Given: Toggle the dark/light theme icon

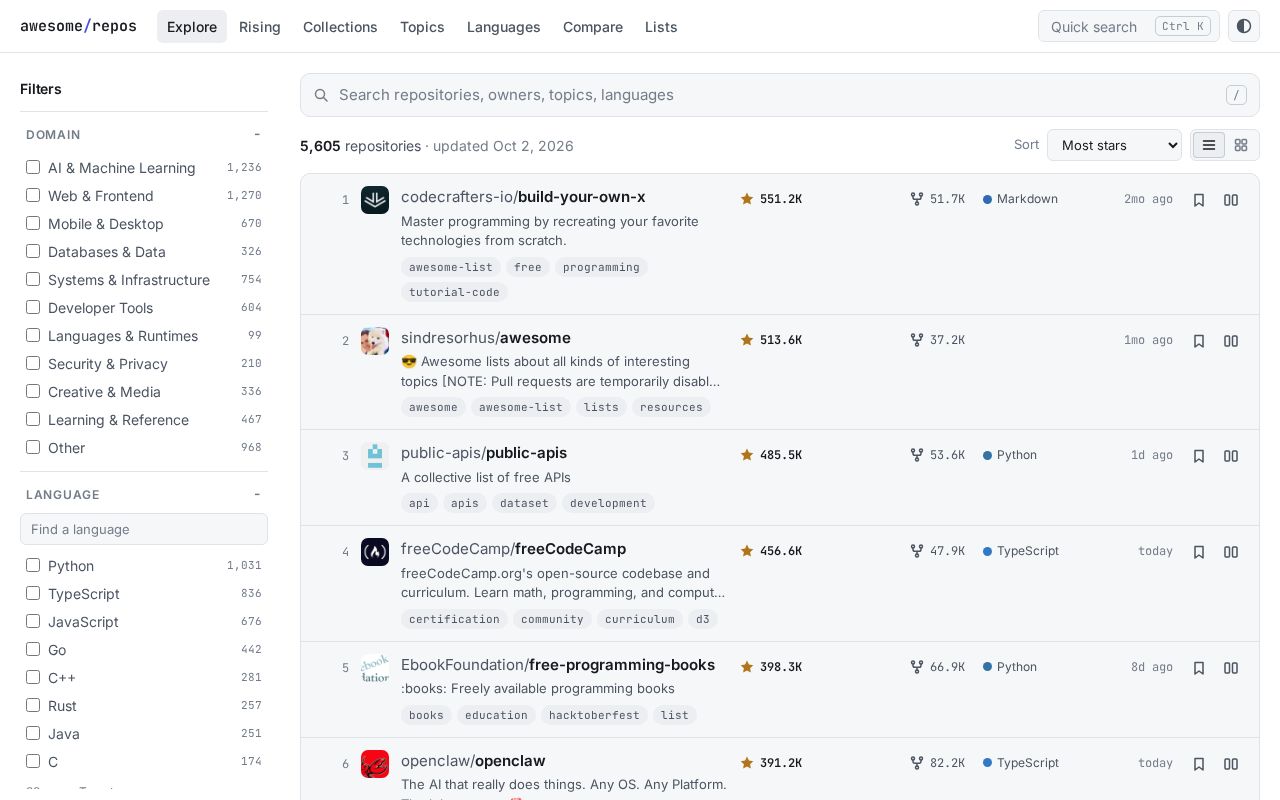Looking at the screenshot, I should pos(1244,26).
